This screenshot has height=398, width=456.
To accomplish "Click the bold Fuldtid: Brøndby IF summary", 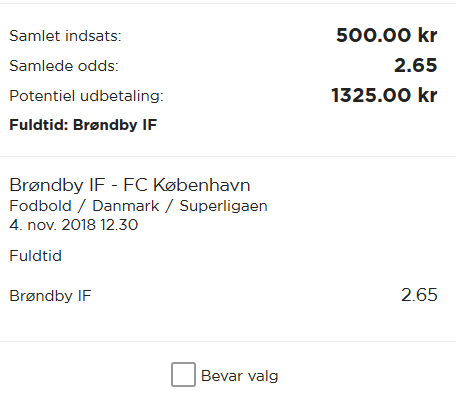I will click(x=83, y=125).
